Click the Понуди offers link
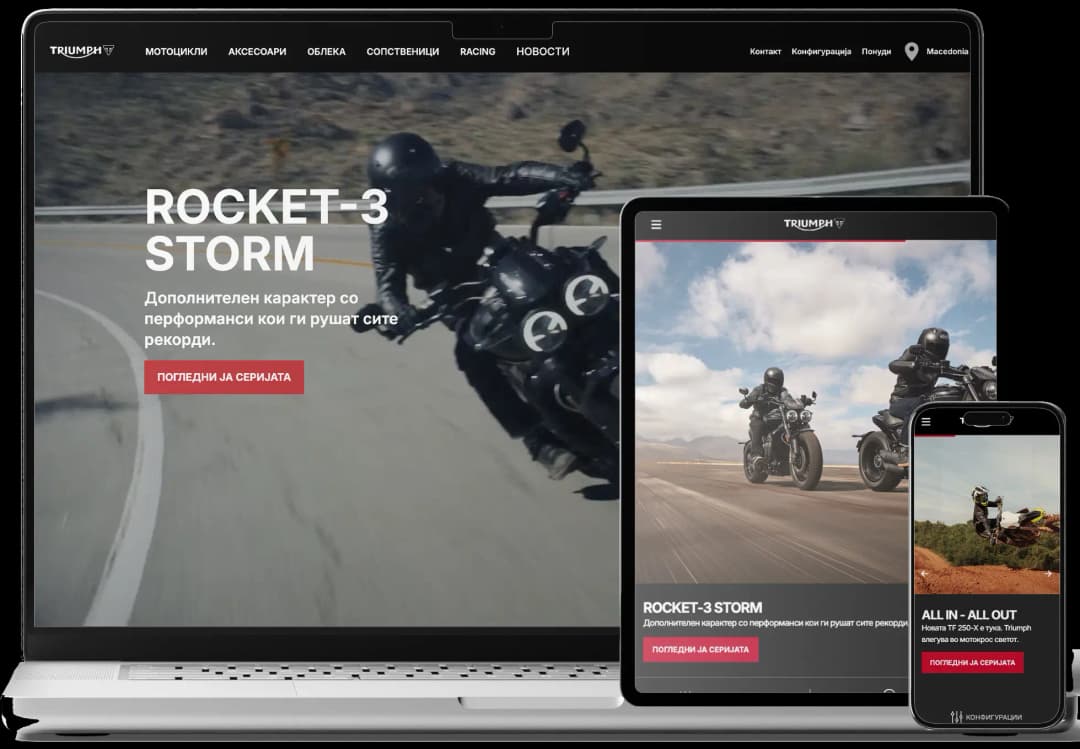 coord(877,51)
